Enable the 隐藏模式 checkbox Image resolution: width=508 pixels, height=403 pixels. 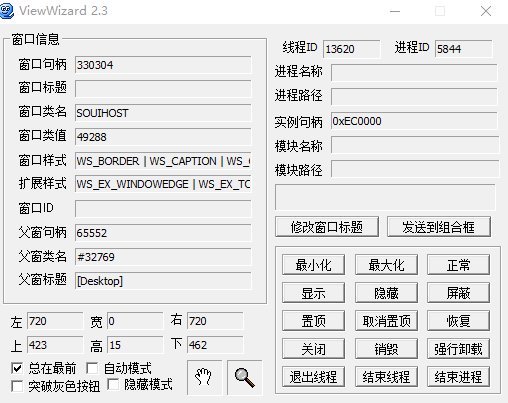tap(113, 384)
